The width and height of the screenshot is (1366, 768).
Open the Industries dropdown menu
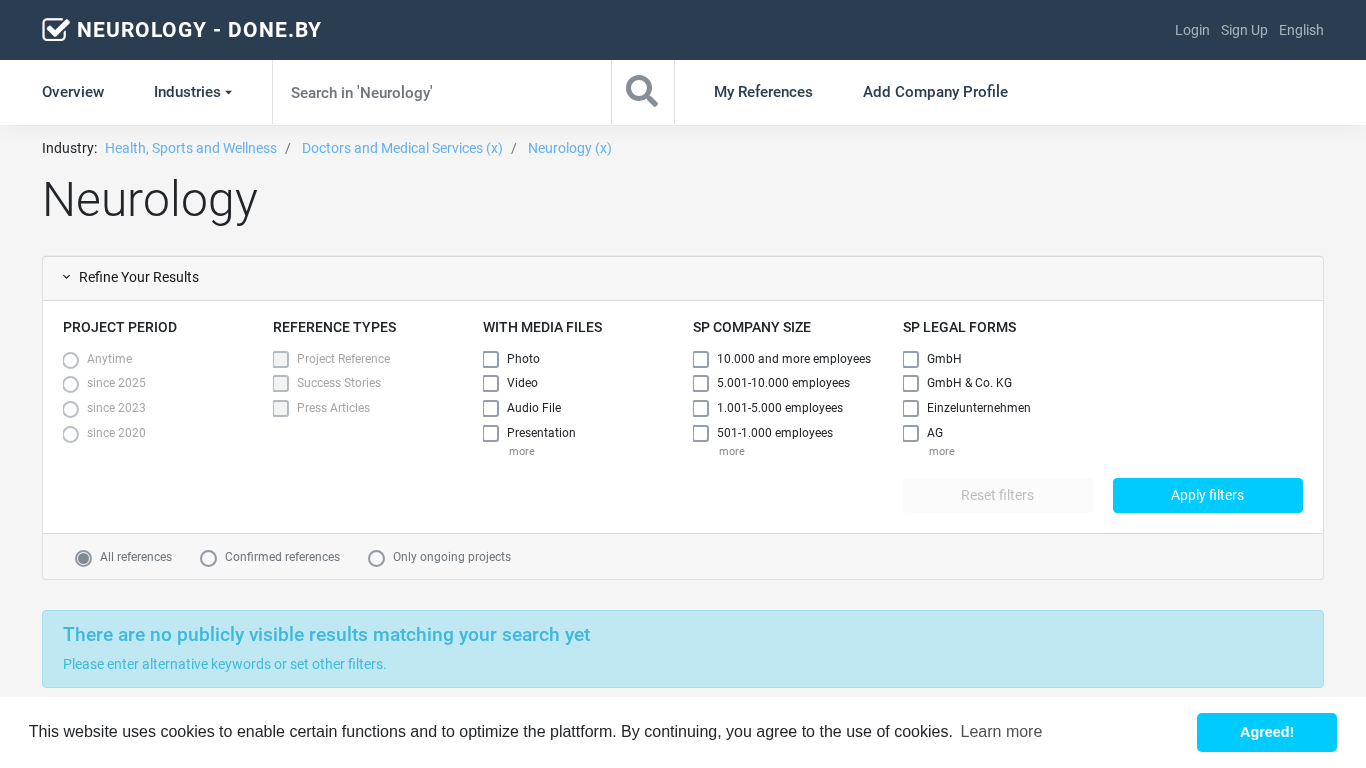(193, 92)
